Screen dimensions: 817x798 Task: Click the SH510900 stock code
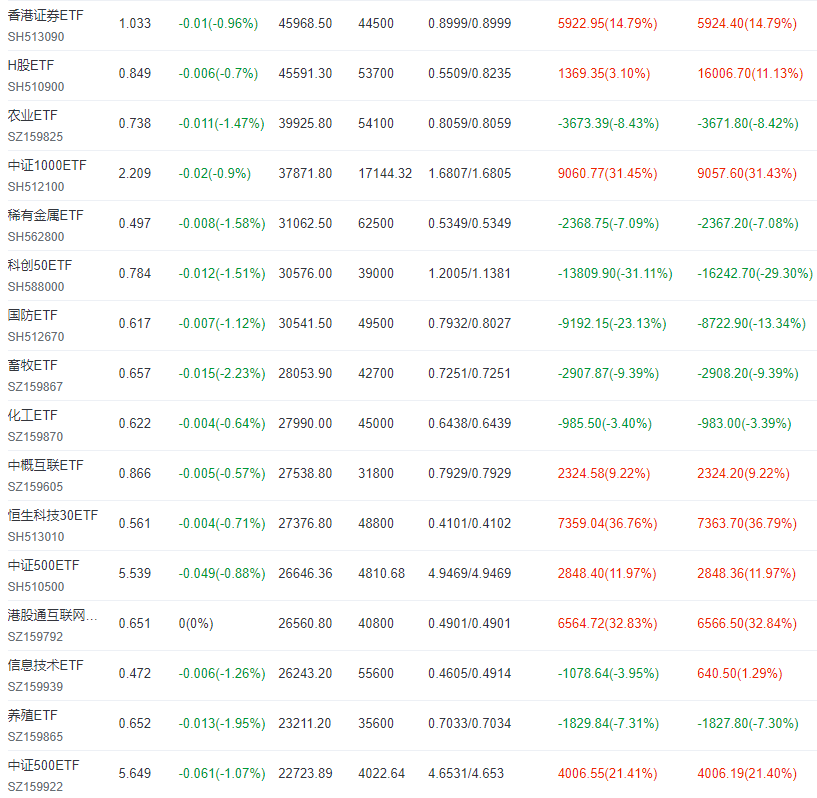(x=36, y=87)
